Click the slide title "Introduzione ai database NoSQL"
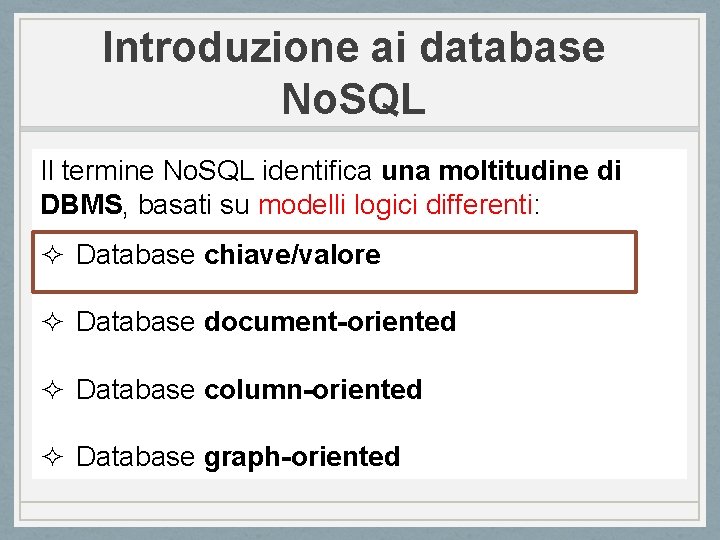Image resolution: width=720 pixels, height=540 pixels. tap(354, 73)
